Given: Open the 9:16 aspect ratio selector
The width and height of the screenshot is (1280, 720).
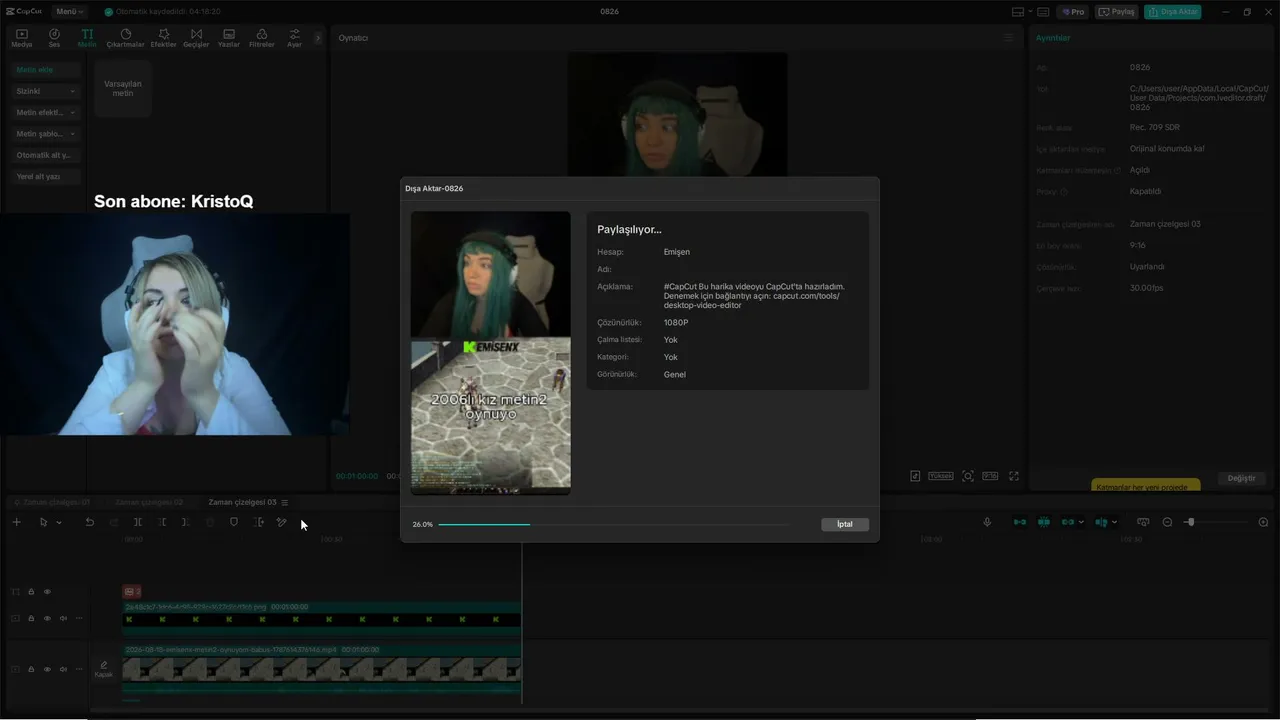Looking at the screenshot, I should click(x=990, y=477).
